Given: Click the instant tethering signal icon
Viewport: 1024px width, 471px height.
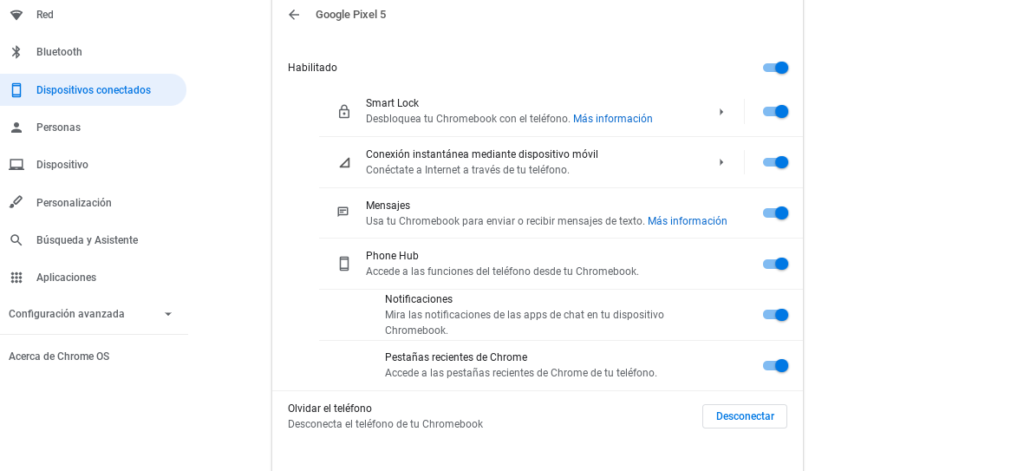Looking at the screenshot, I should coord(344,162).
